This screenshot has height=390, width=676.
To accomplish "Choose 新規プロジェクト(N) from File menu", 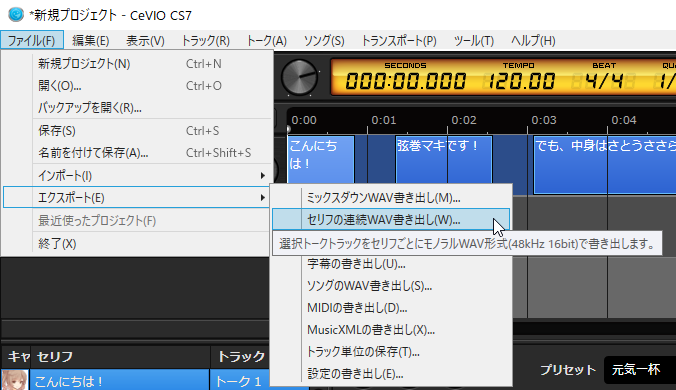I will (x=137, y=64).
